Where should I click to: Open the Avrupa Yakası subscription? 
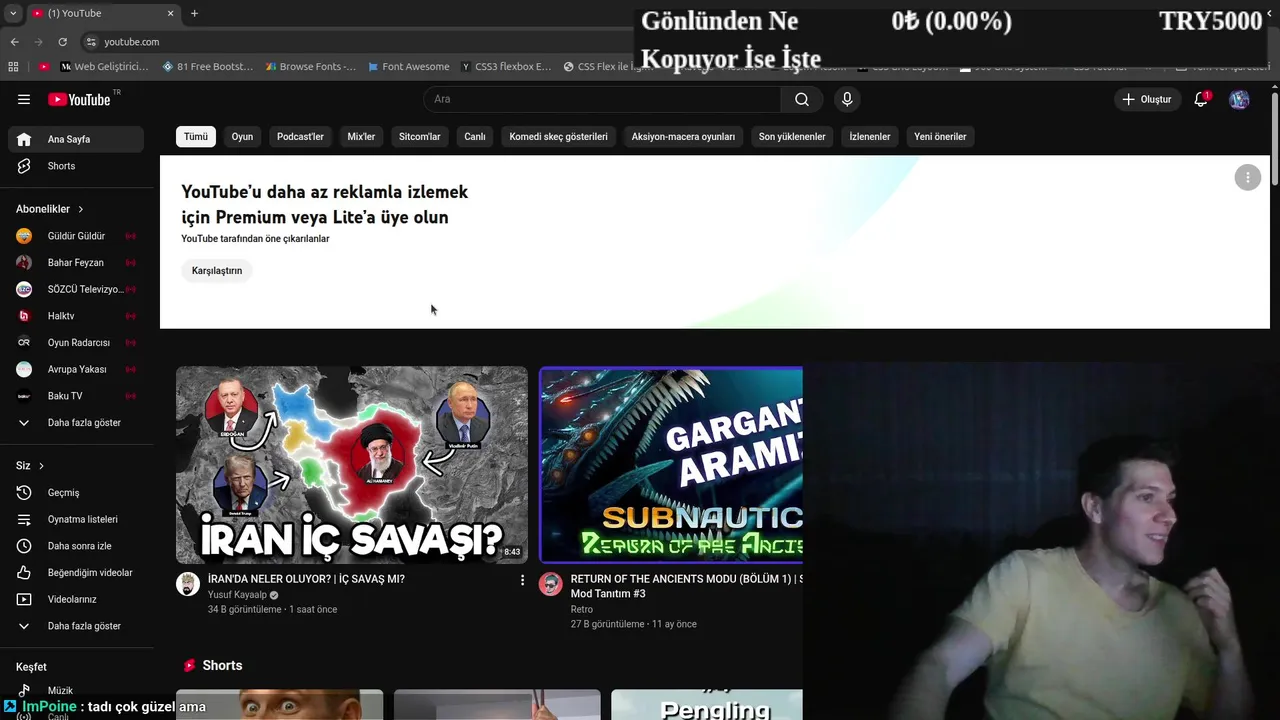[76, 369]
